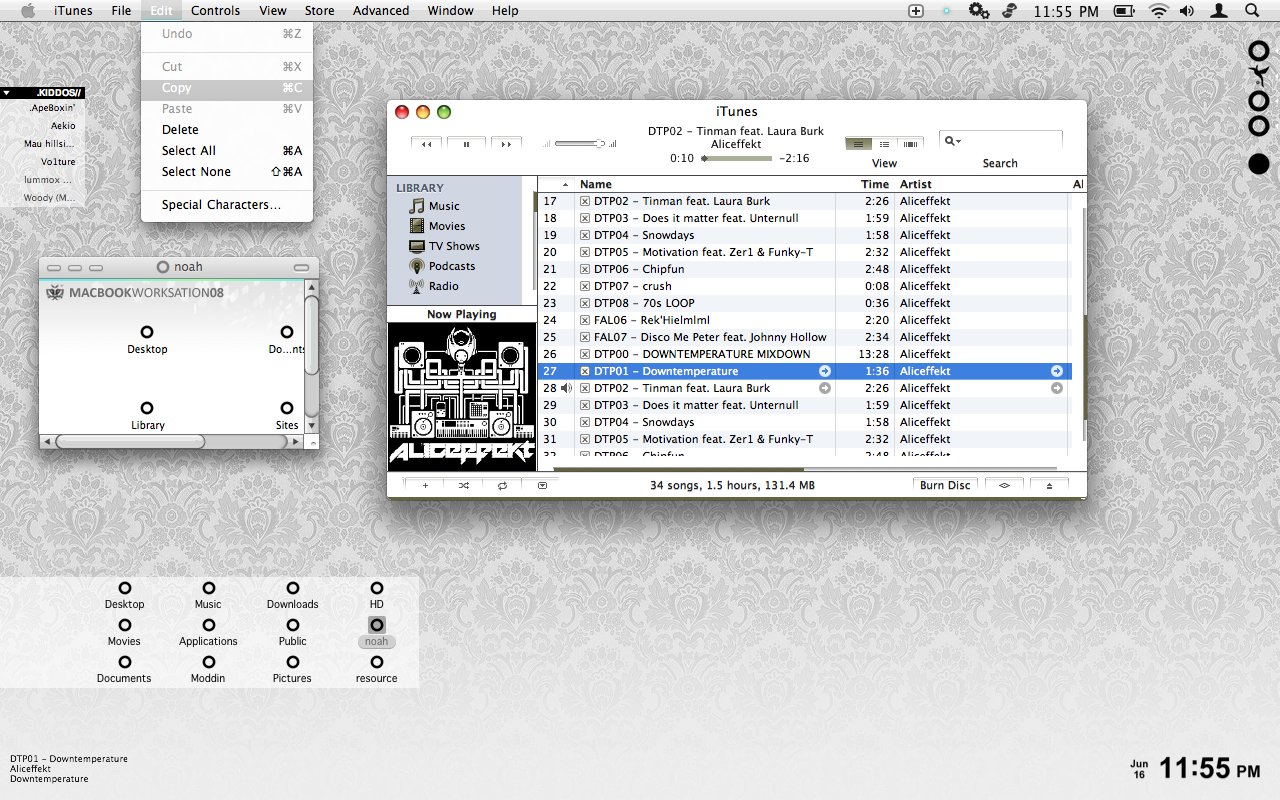The image size is (1280, 800).
Task: Open Library in noah Finder window
Action: tap(147, 416)
